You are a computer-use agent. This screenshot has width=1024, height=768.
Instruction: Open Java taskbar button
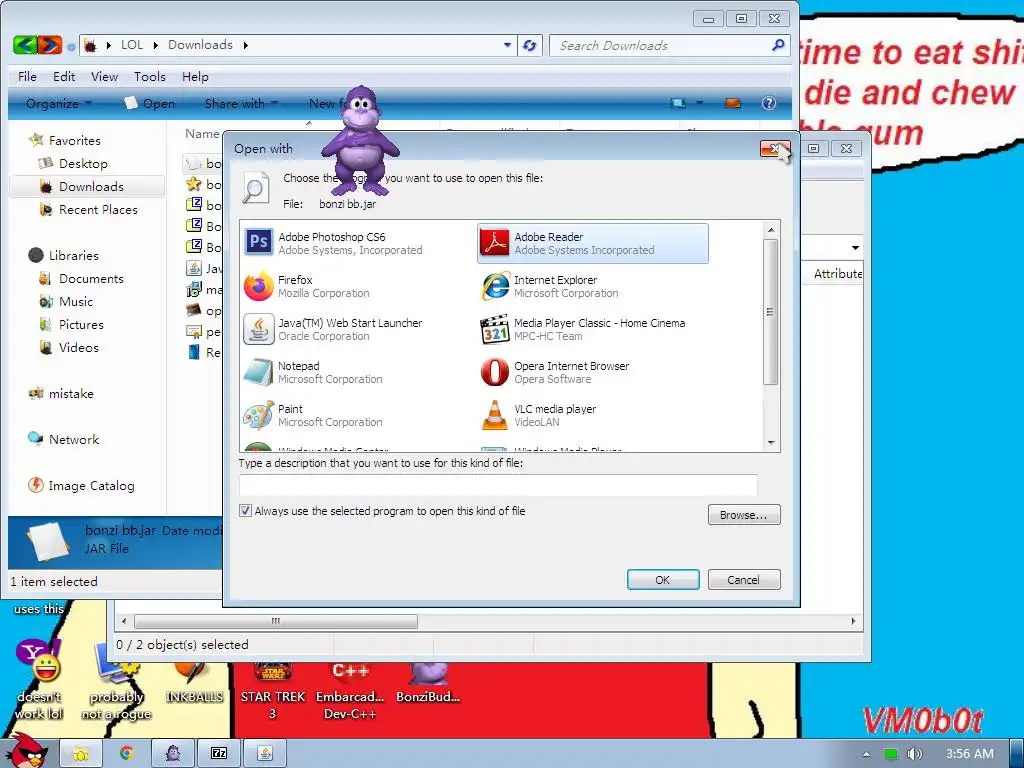[264, 754]
